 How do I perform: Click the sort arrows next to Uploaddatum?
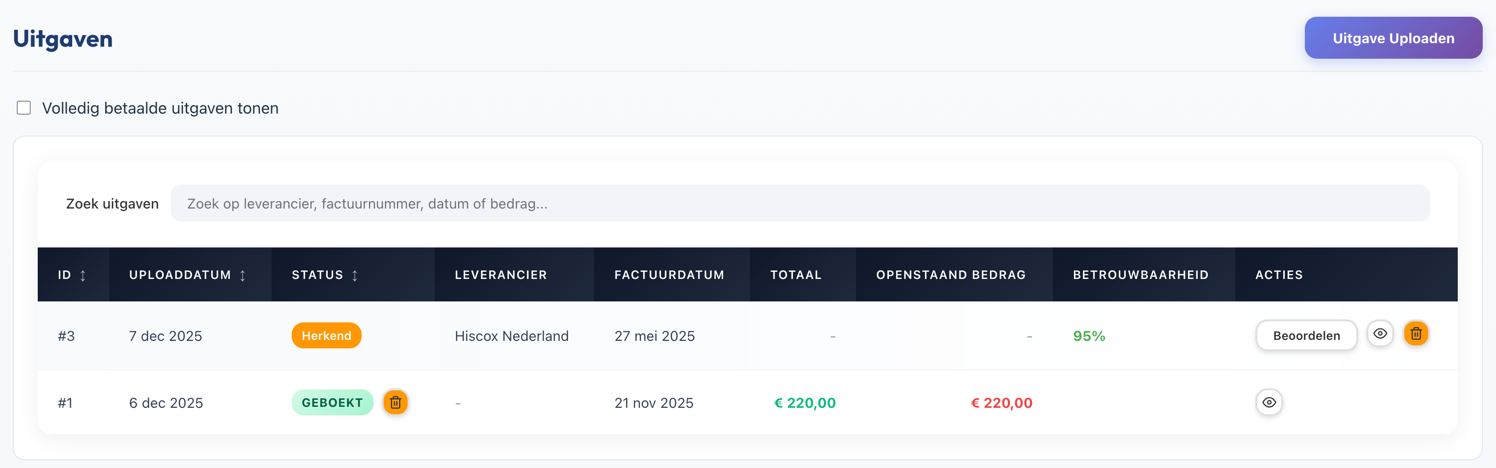(243, 275)
